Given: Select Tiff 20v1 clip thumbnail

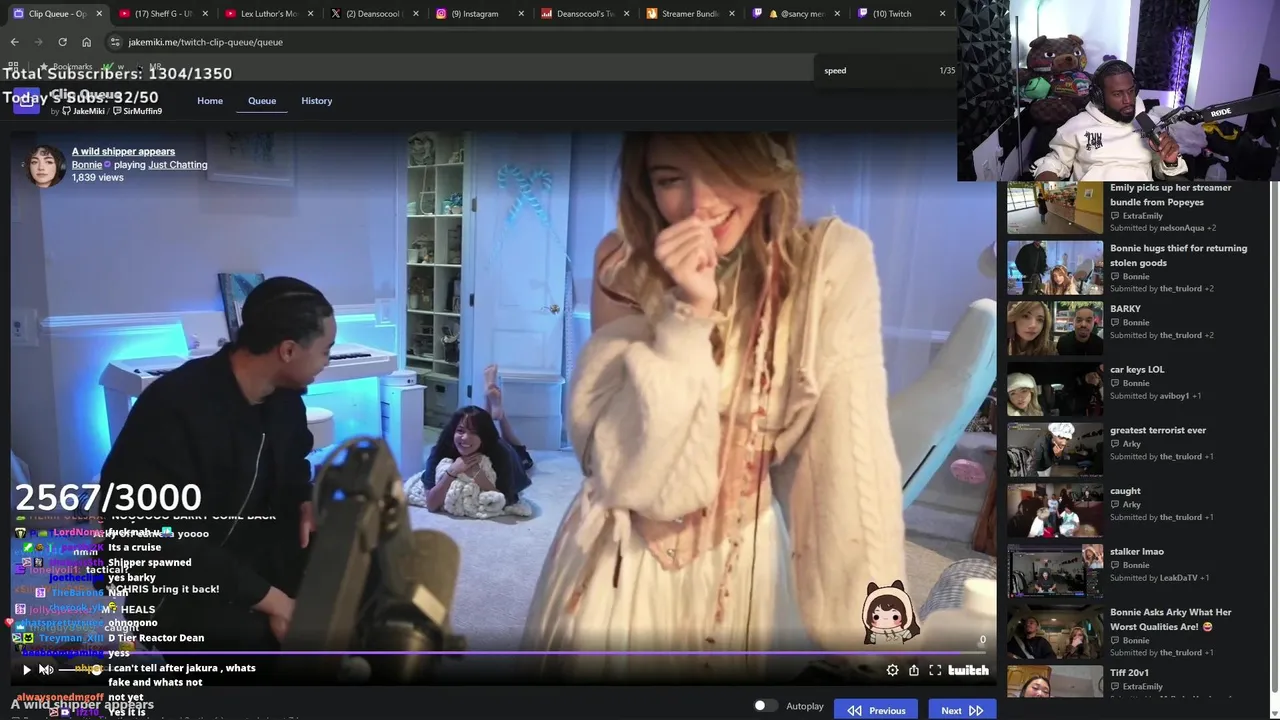Looking at the screenshot, I should [x=1055, y=681].
